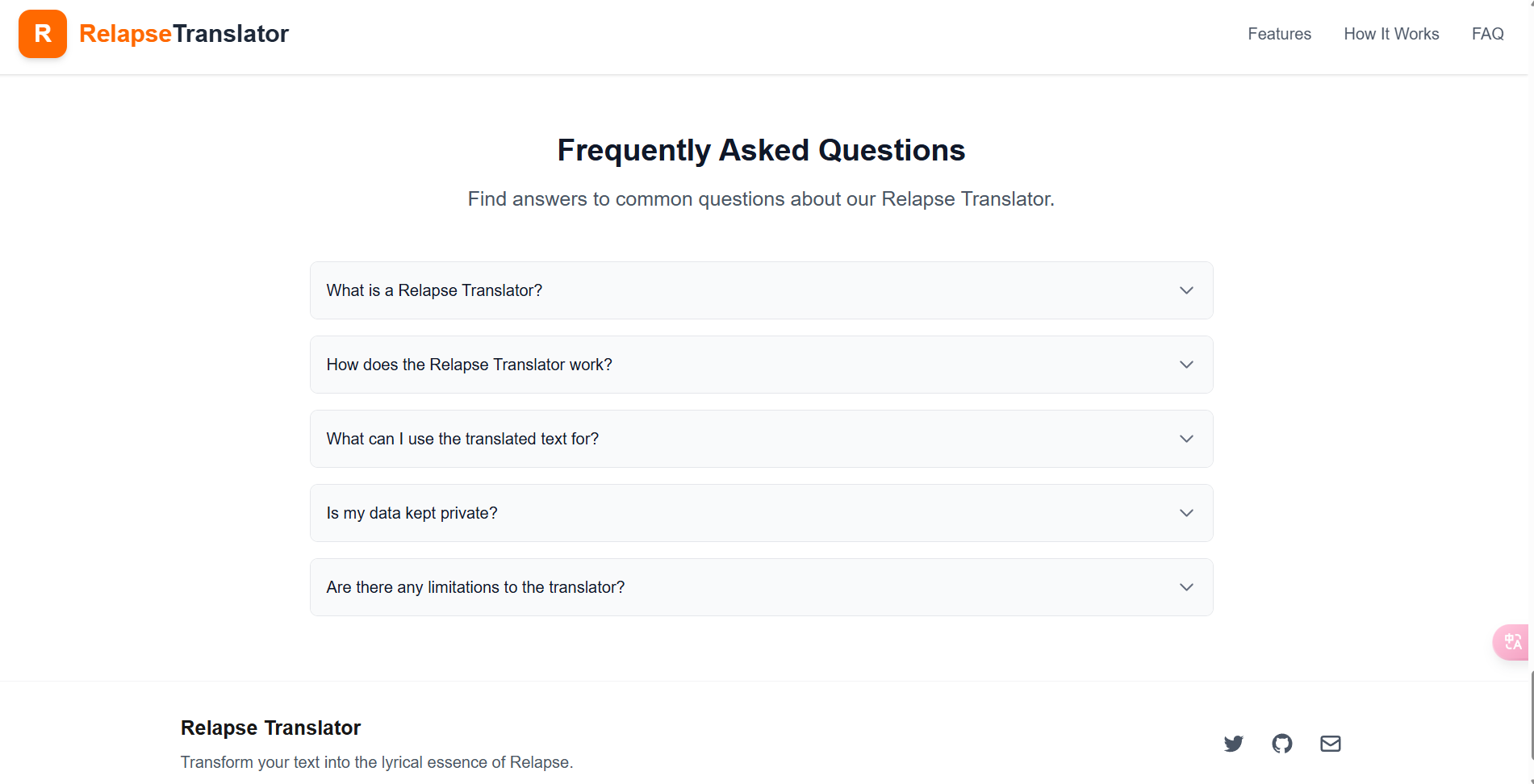The image size is (1534, 784).
Task: Go to Features in navigation
Action: [x=1279, y=34]
